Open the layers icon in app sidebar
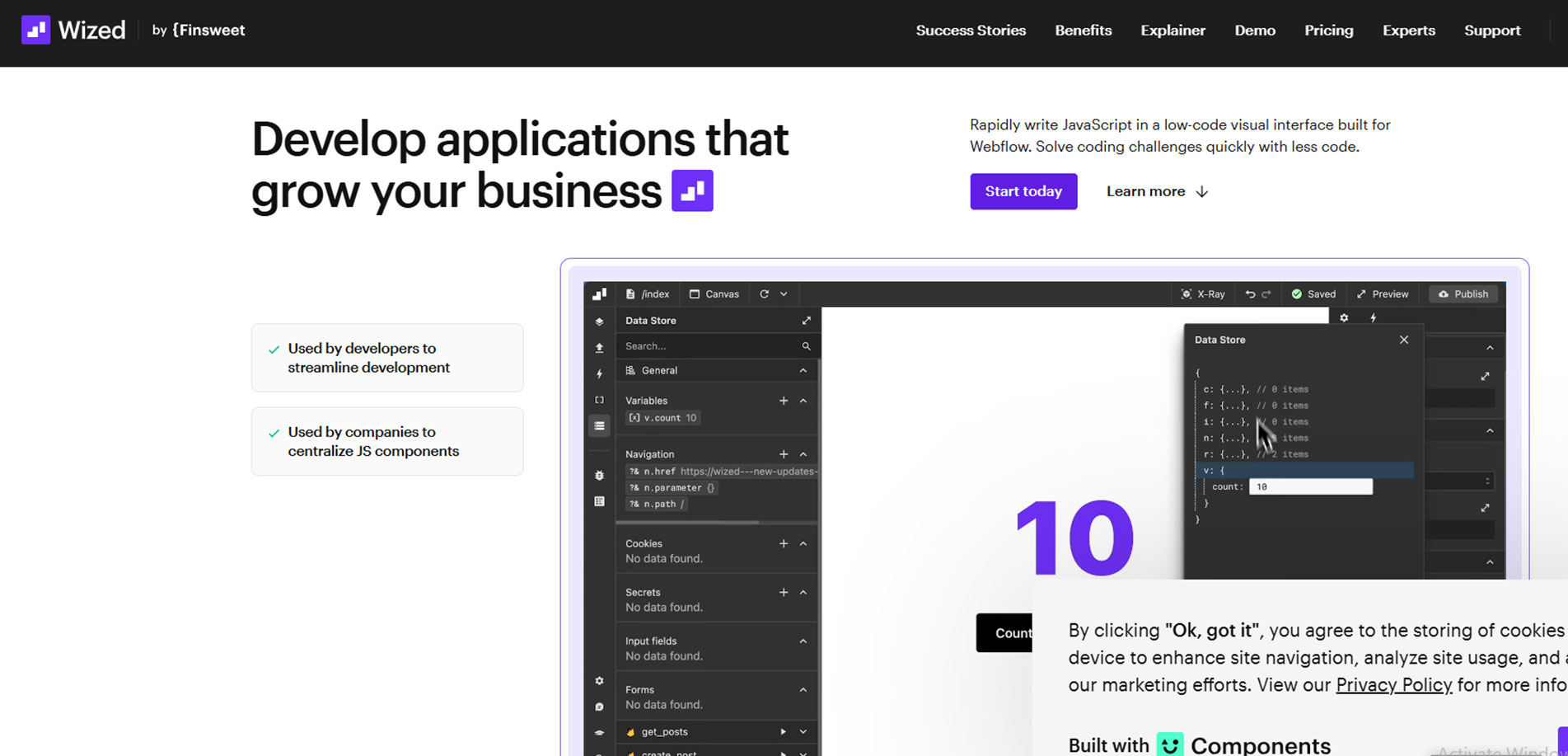This screenshot has width=1568, height=756. click(x=599, y=322)
